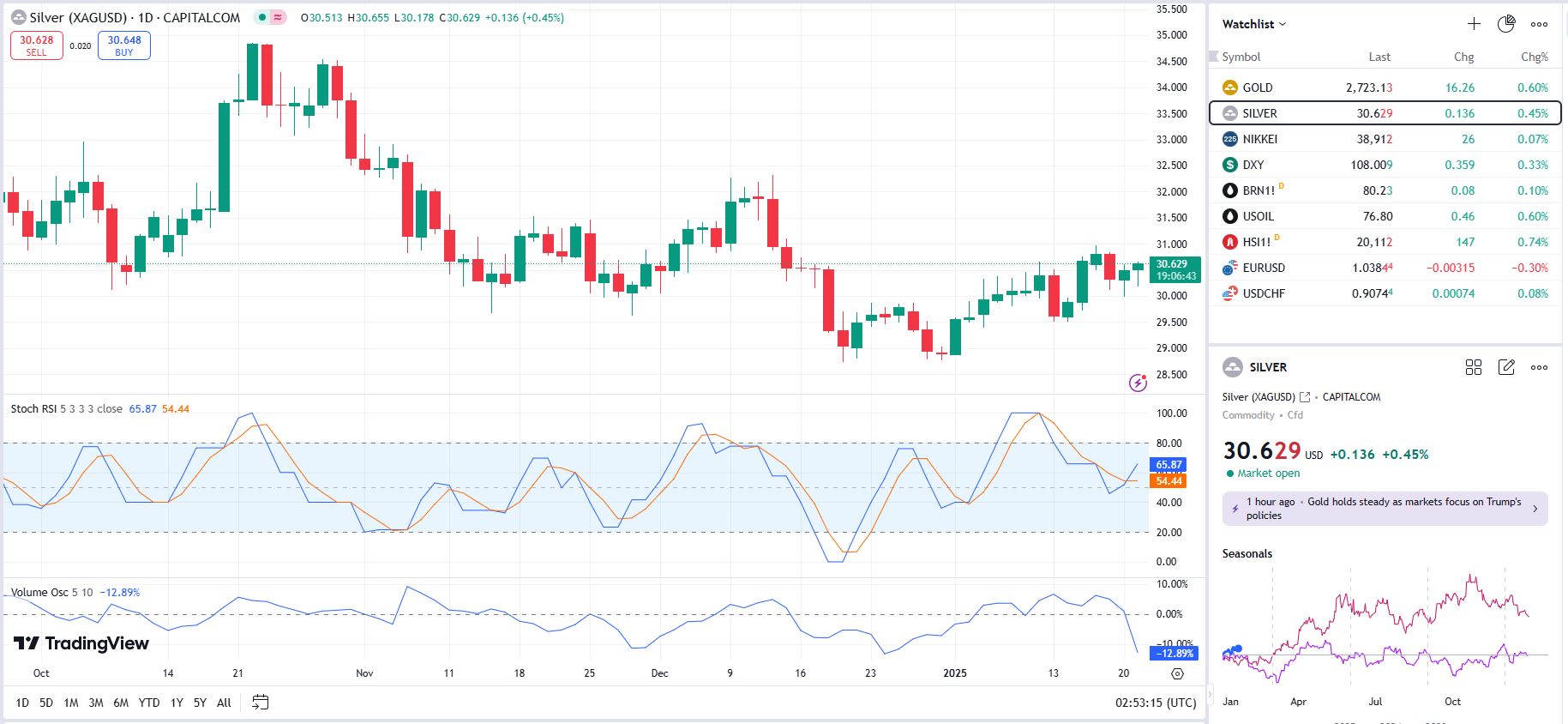Toggle the green market status indicator
This screenshot has width=1568, height=724.
click(x=261, y=18)
